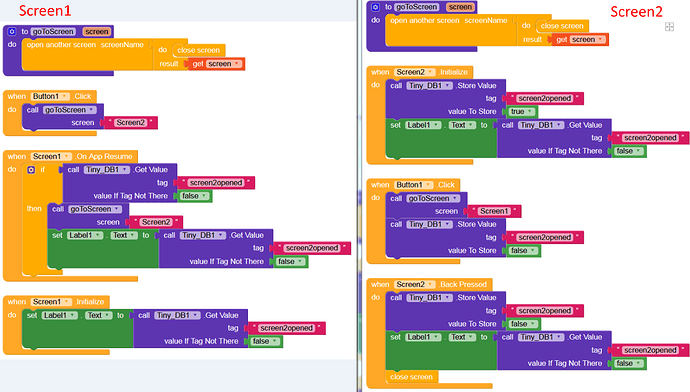This screenshot has height=392, width=690.
Task: Click the get screen variable block in Screen1 procedure
Action: [217, 64]
